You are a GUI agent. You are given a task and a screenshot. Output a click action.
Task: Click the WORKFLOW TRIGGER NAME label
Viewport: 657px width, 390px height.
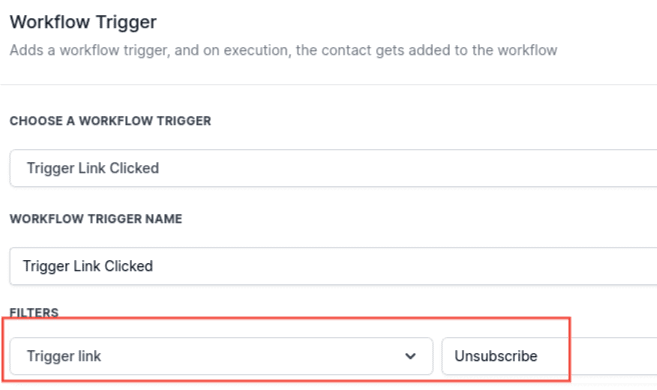tap(96, 219)
